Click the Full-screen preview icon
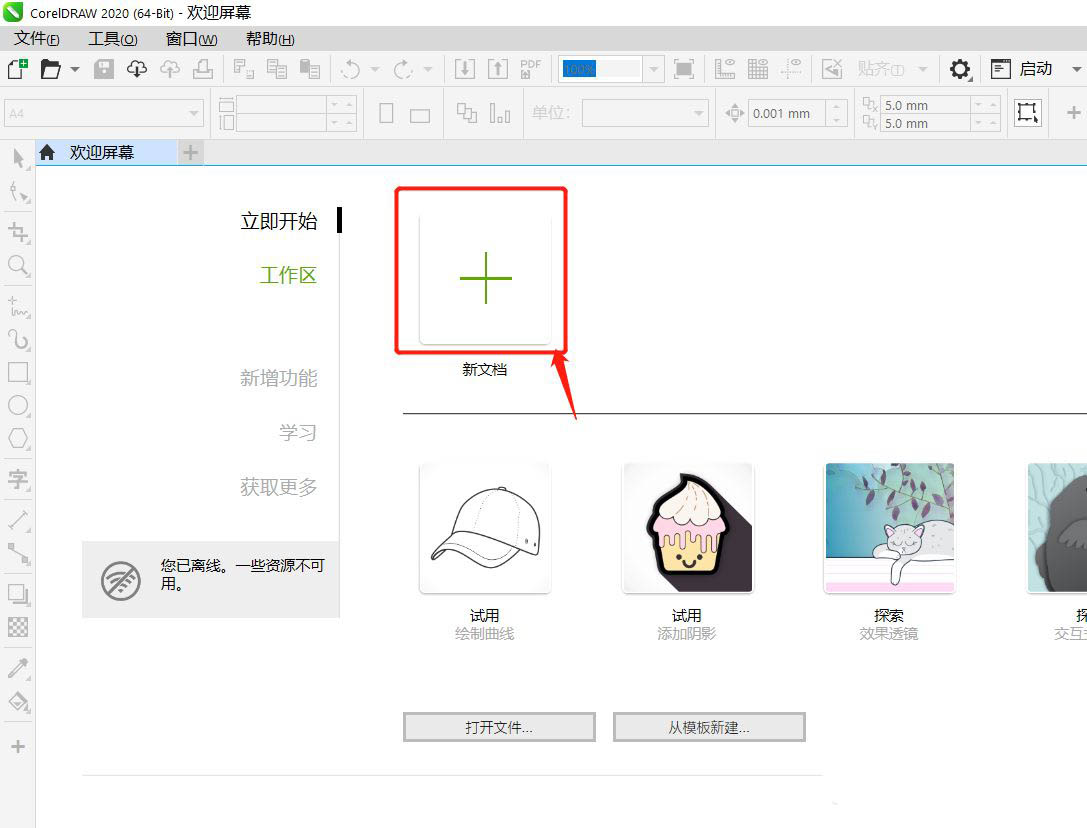Viewport: 1087px width, 828px height. [684, 69]
